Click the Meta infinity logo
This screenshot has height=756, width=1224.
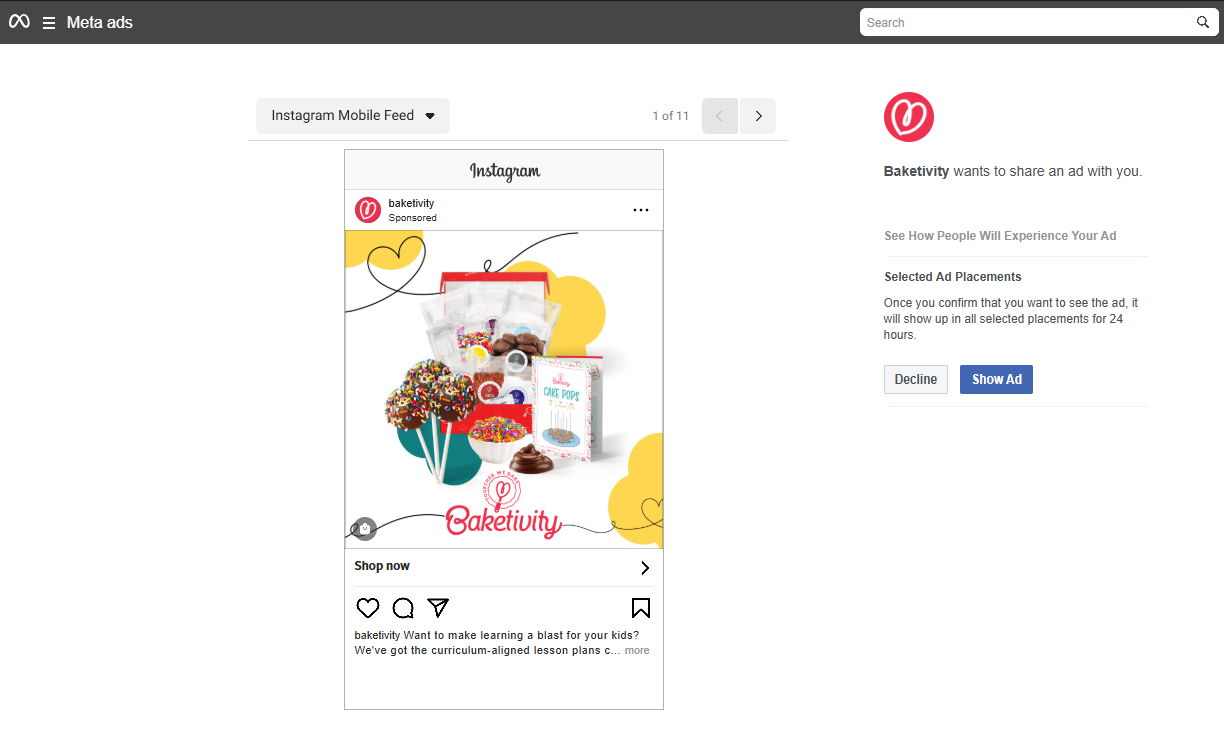[x=19, y=22]
